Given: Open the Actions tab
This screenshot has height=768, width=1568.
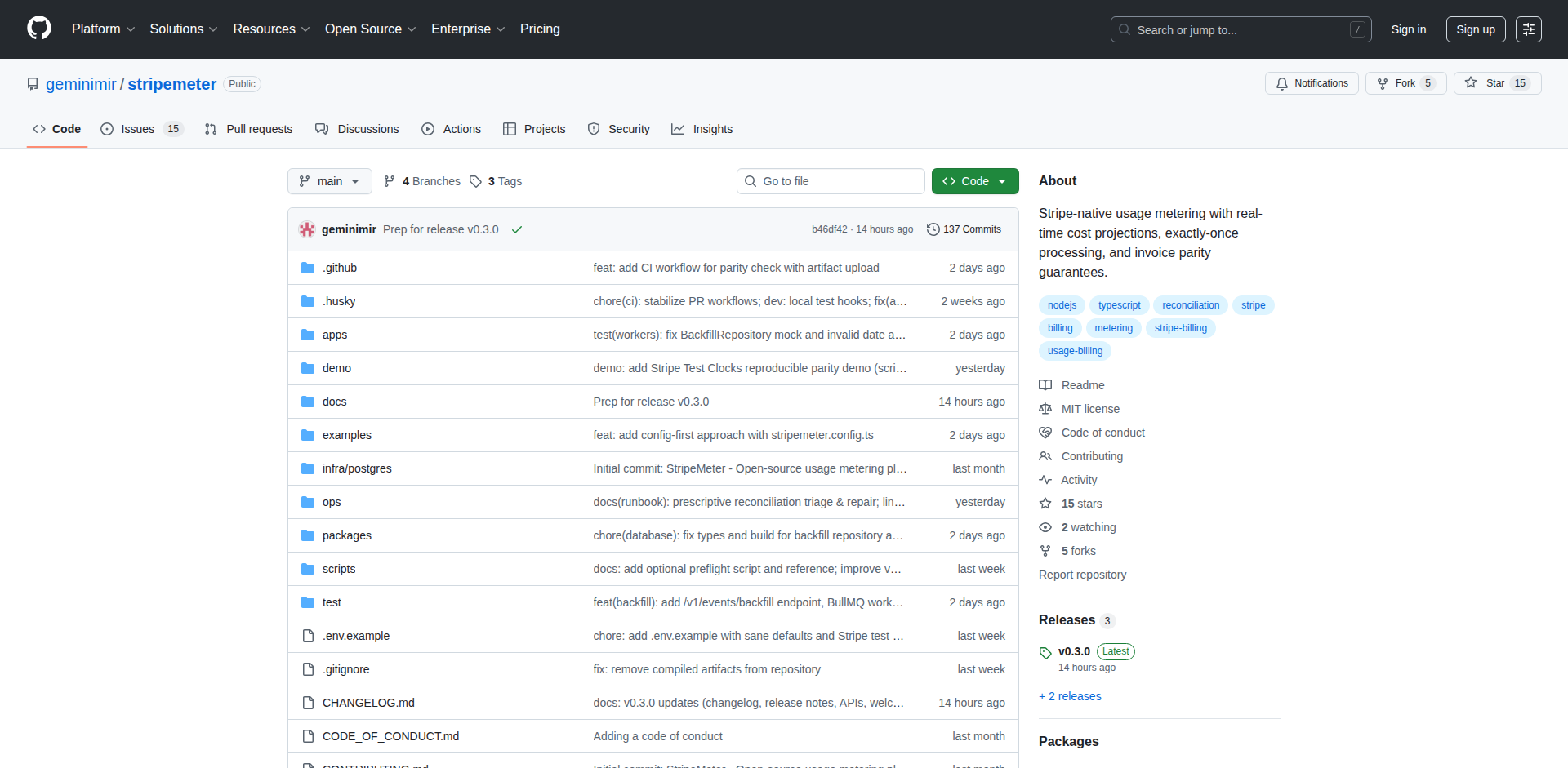Looking at the screenshot, I should point(451,129).
